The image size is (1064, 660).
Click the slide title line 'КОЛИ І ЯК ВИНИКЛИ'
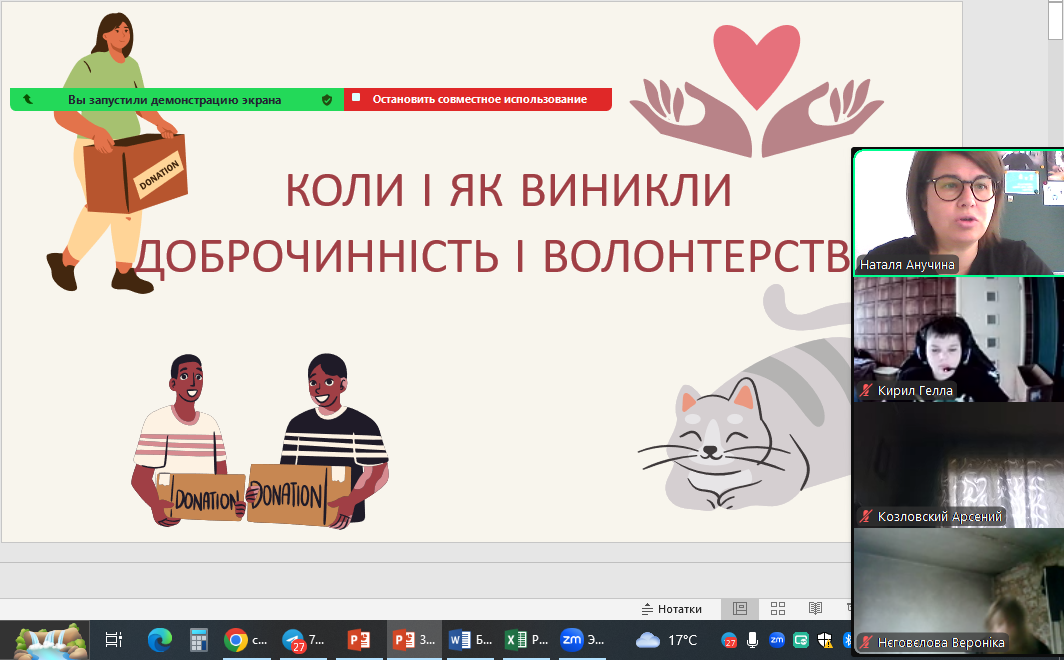(508, 191)
